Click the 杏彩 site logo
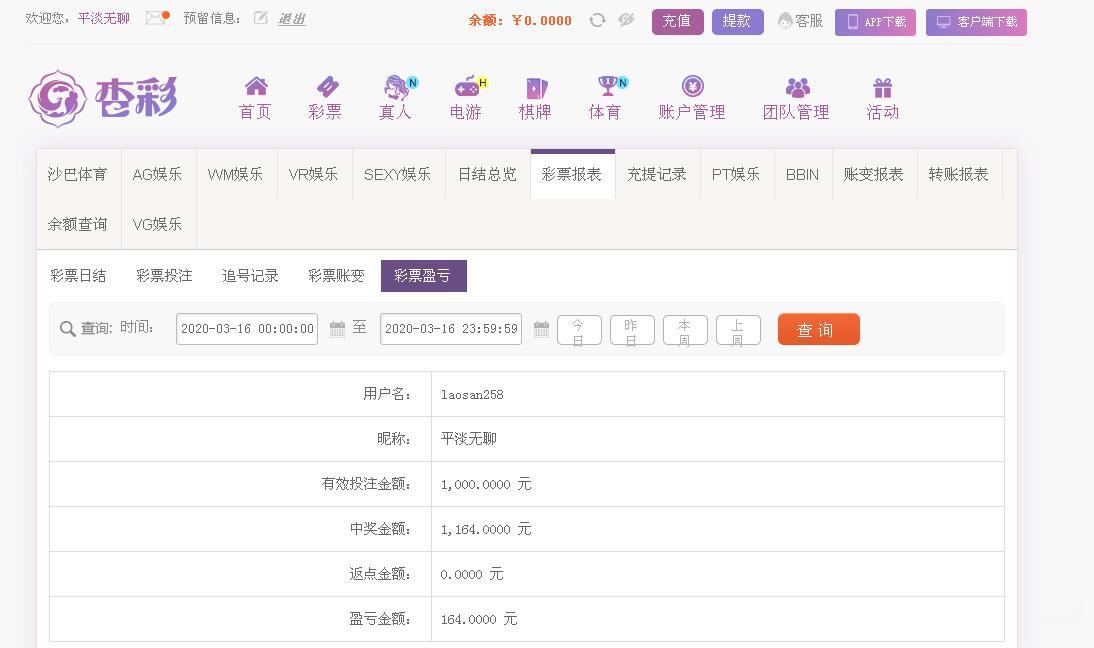Image resolution: width=1094 pixels, height=648 pixels. [x=103, y=98]
